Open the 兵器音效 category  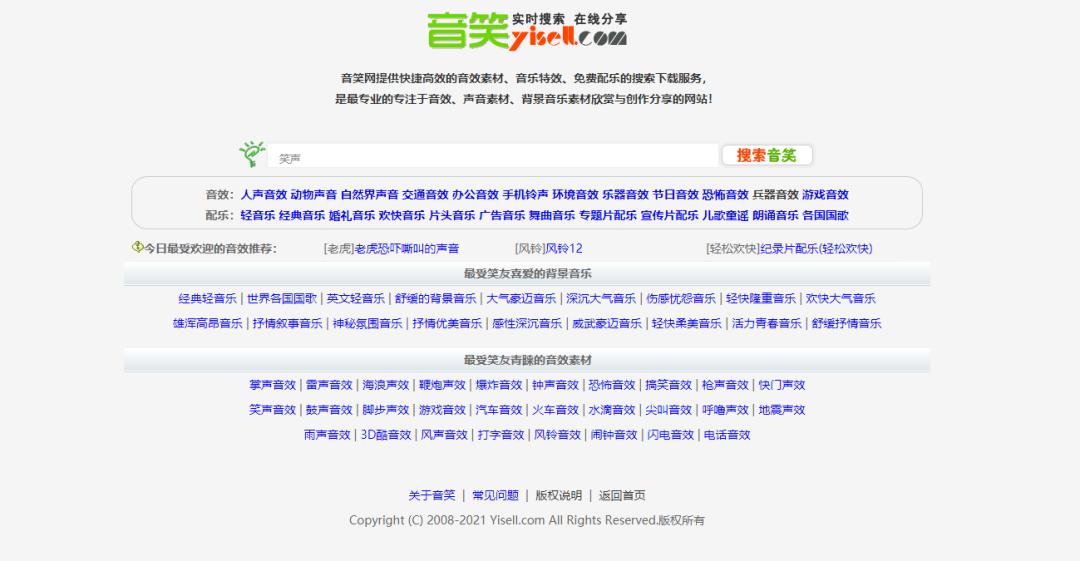coord(776,194)
